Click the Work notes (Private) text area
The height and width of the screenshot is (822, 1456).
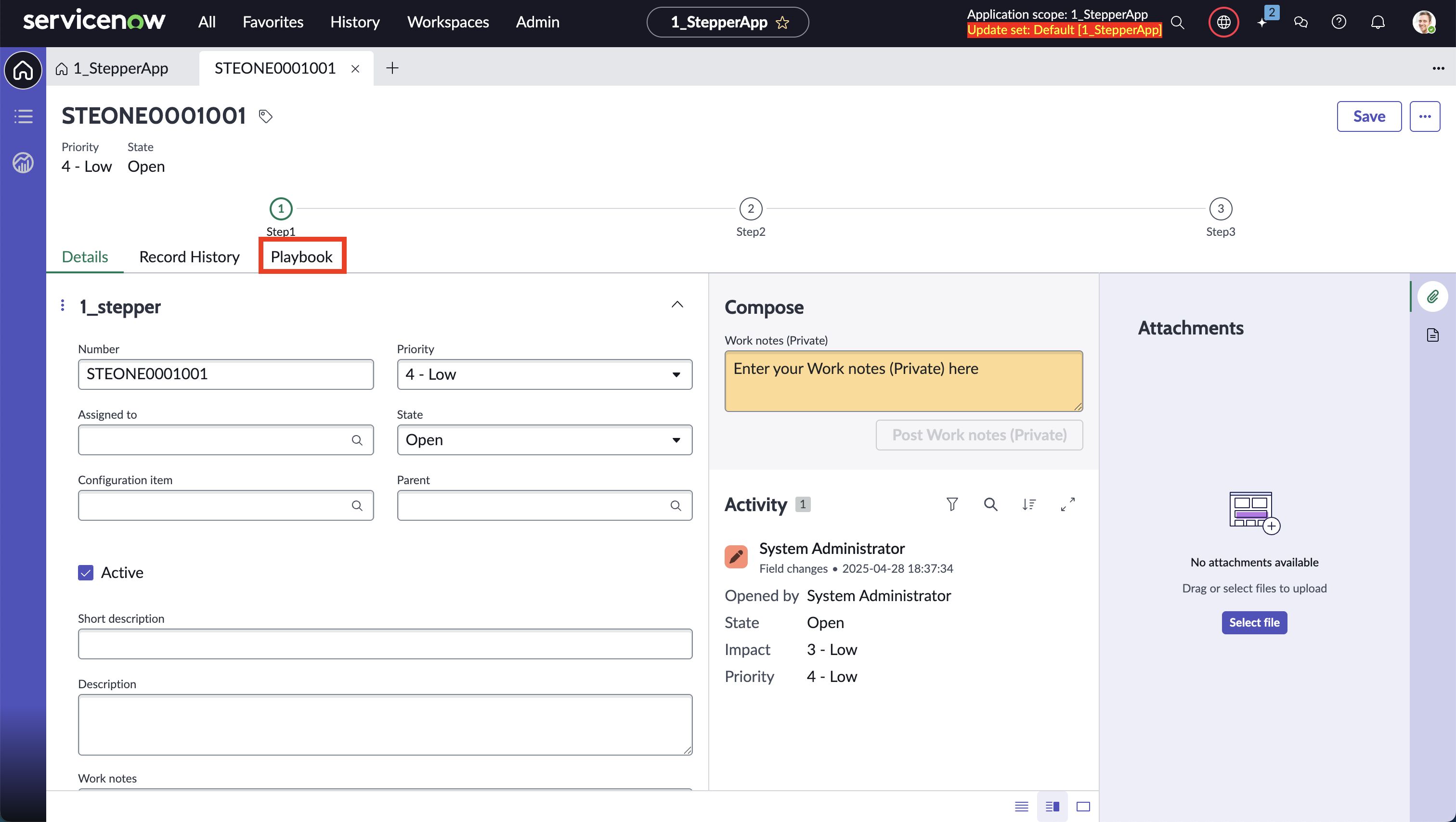(903, 381)
